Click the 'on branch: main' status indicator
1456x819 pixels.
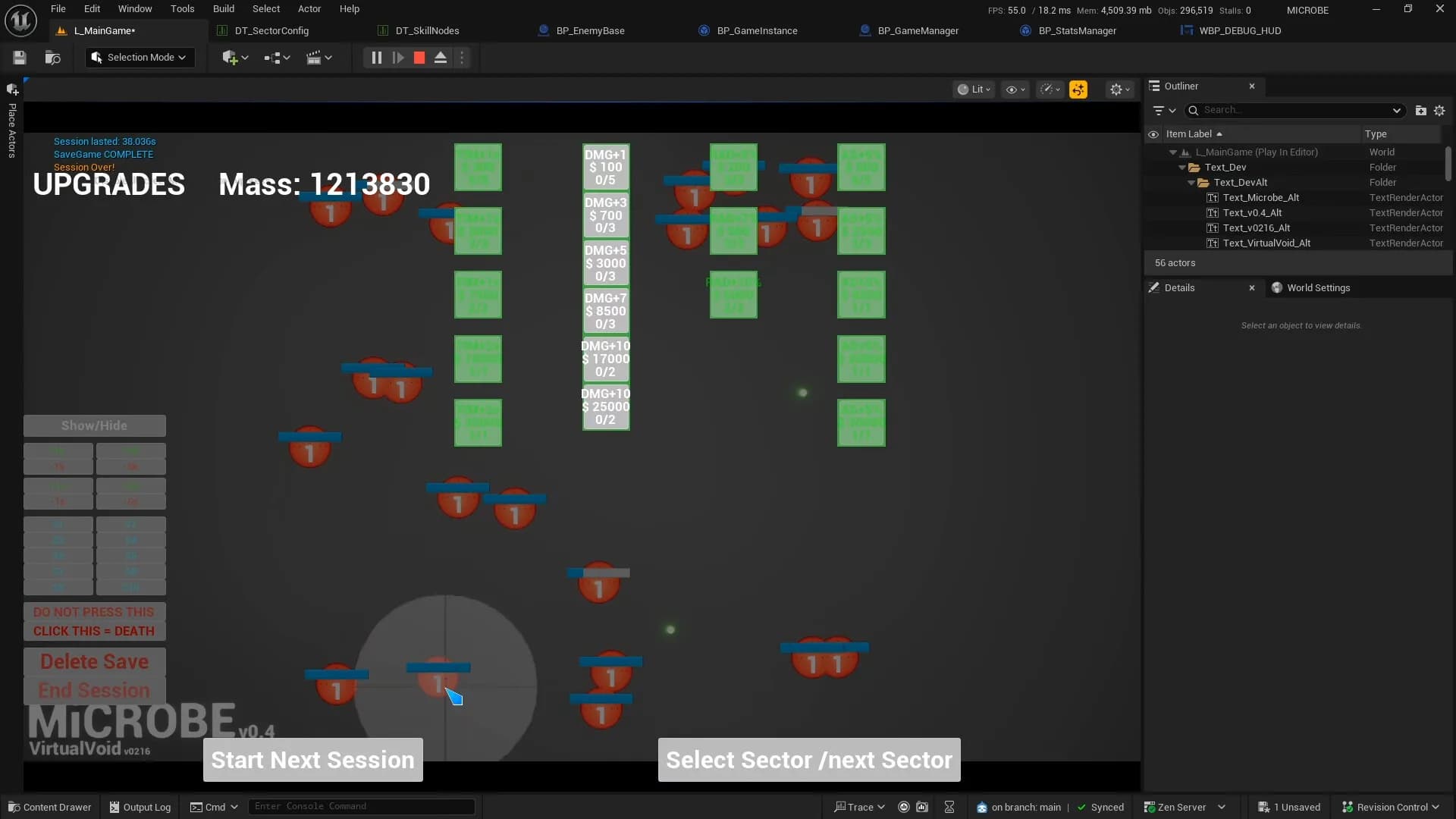point(1018,807)
